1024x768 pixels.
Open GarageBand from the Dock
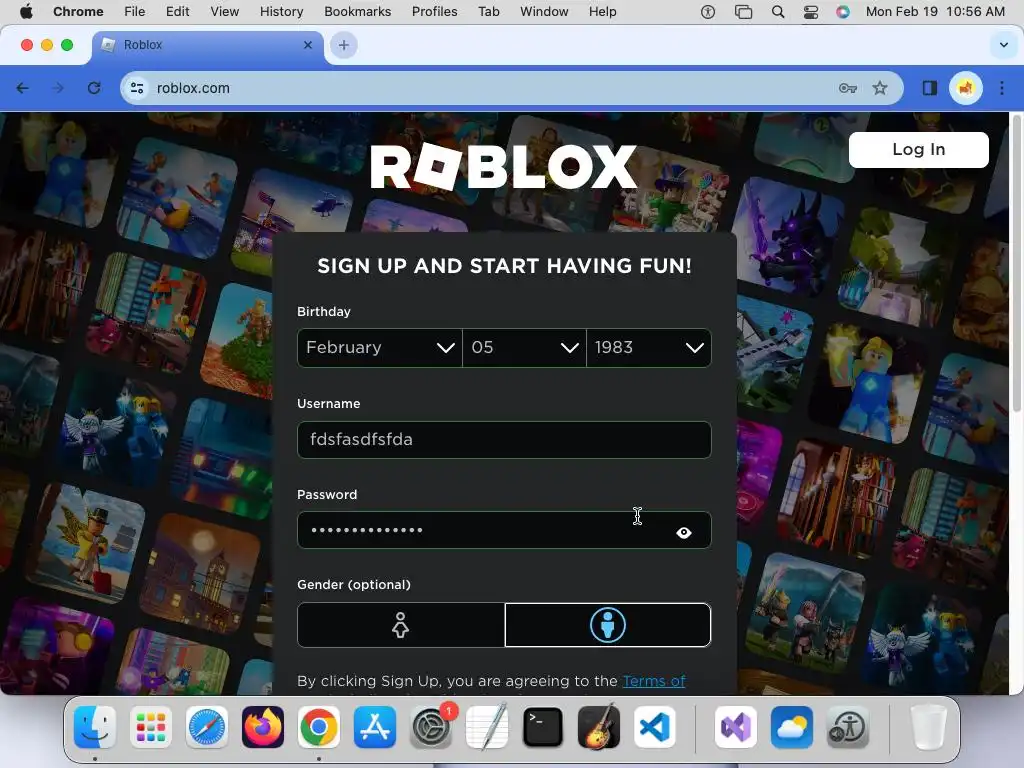(x=599, y=727)
